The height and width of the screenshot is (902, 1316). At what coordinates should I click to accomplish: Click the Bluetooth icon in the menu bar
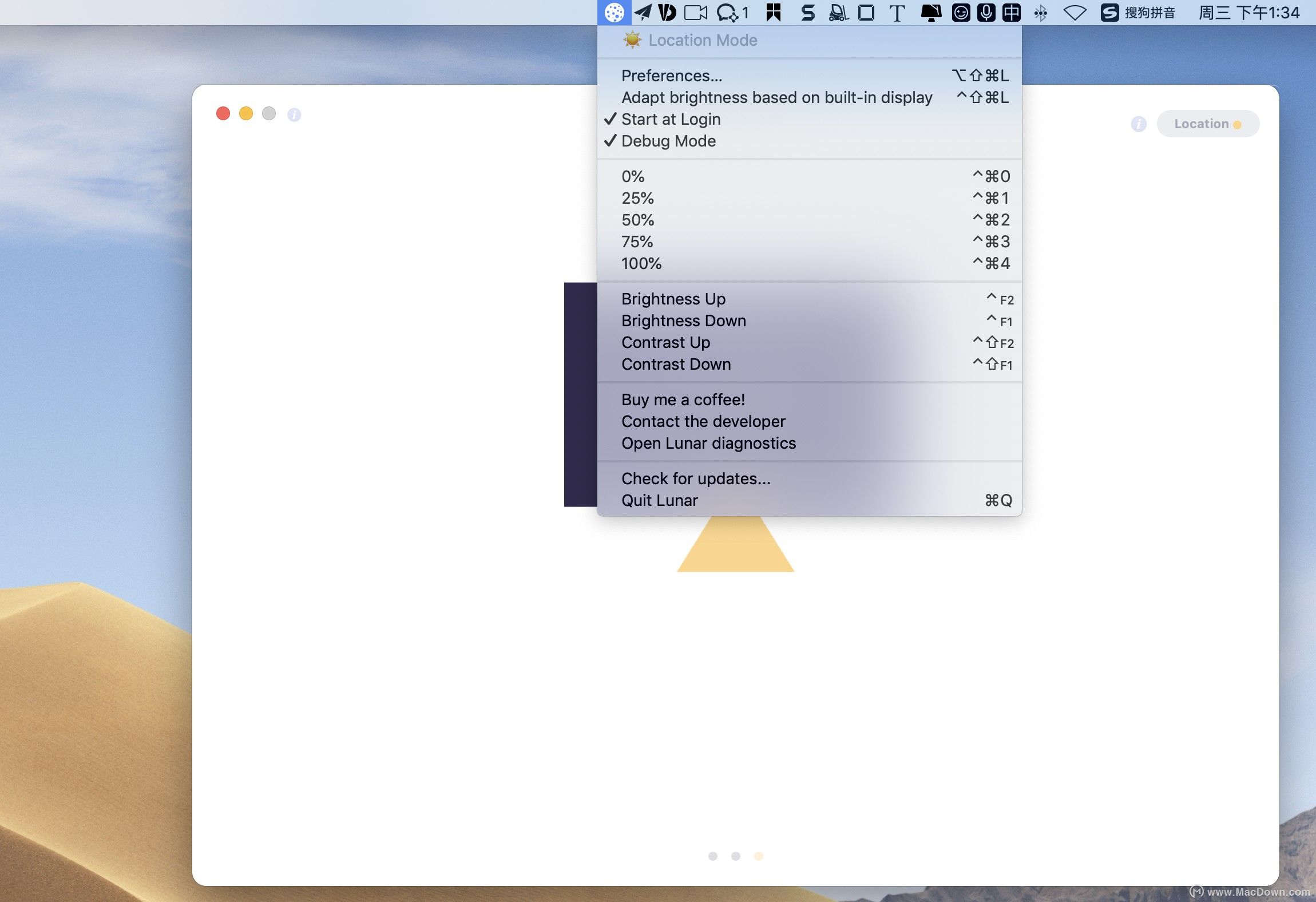click(x=1041, y=13)
